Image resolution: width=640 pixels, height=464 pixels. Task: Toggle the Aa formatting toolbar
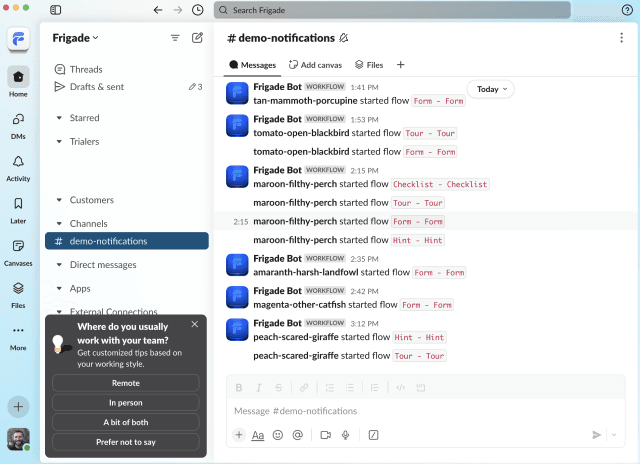point(258,435)
